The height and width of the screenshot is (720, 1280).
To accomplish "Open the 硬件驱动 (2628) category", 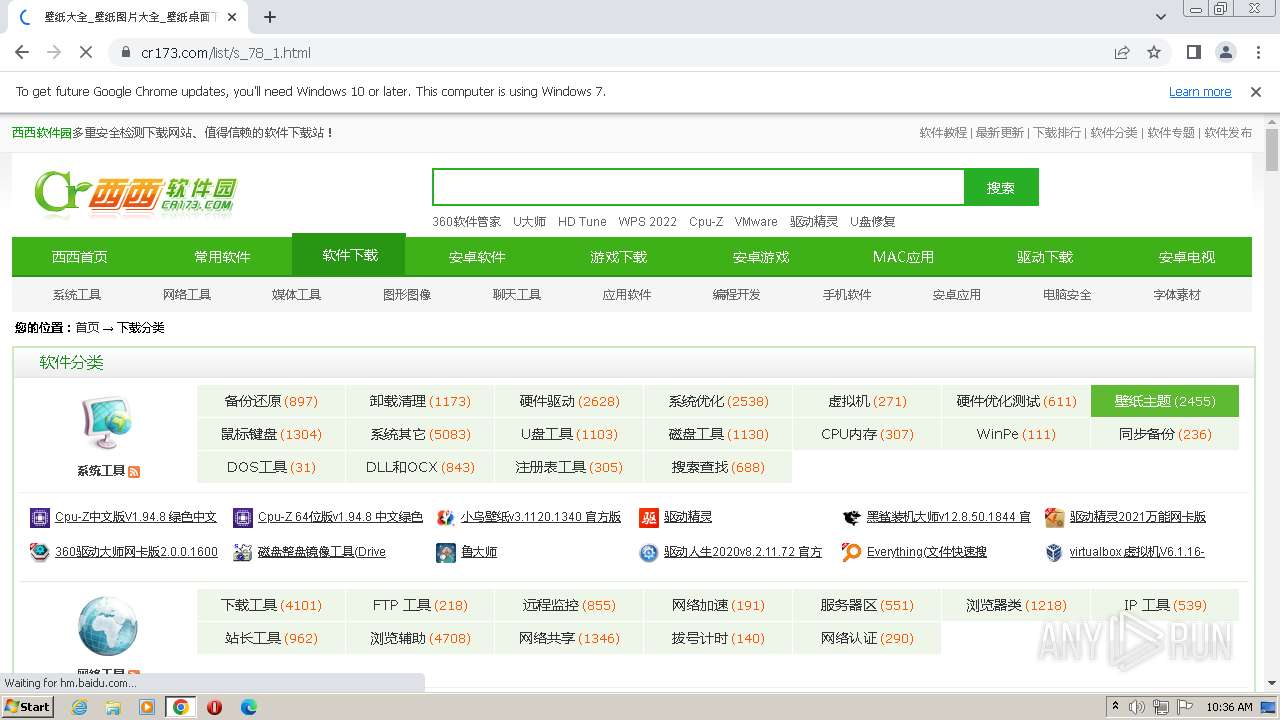I will (x=569, y=401).
